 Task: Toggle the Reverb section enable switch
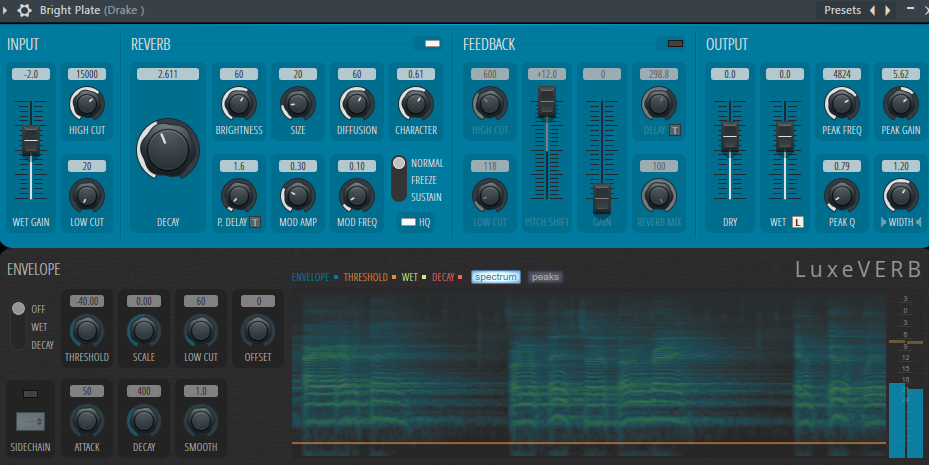[x=432, y=44]
